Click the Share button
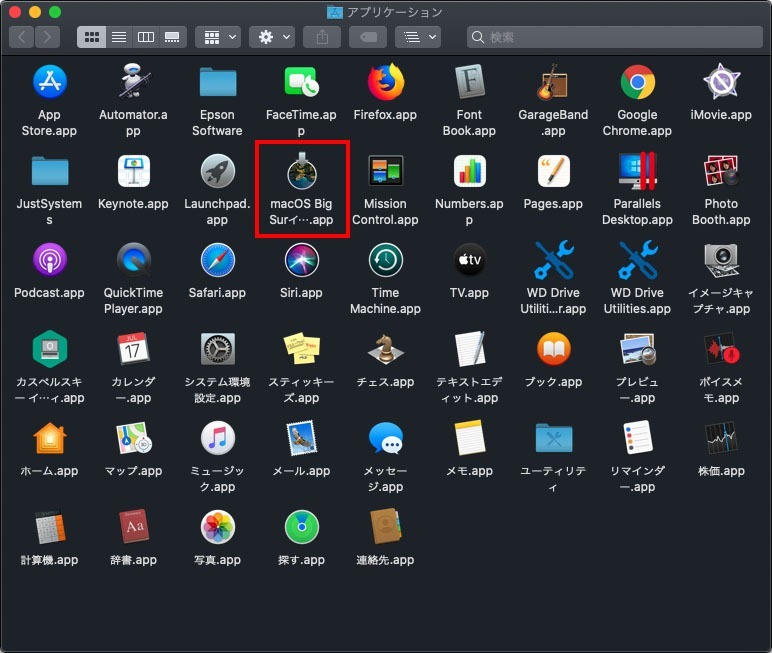This screenshot has width=772, height=653. point(322,37)
